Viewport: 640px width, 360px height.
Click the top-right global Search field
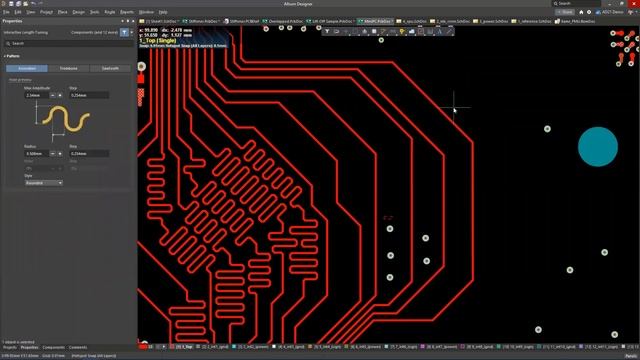576,3
